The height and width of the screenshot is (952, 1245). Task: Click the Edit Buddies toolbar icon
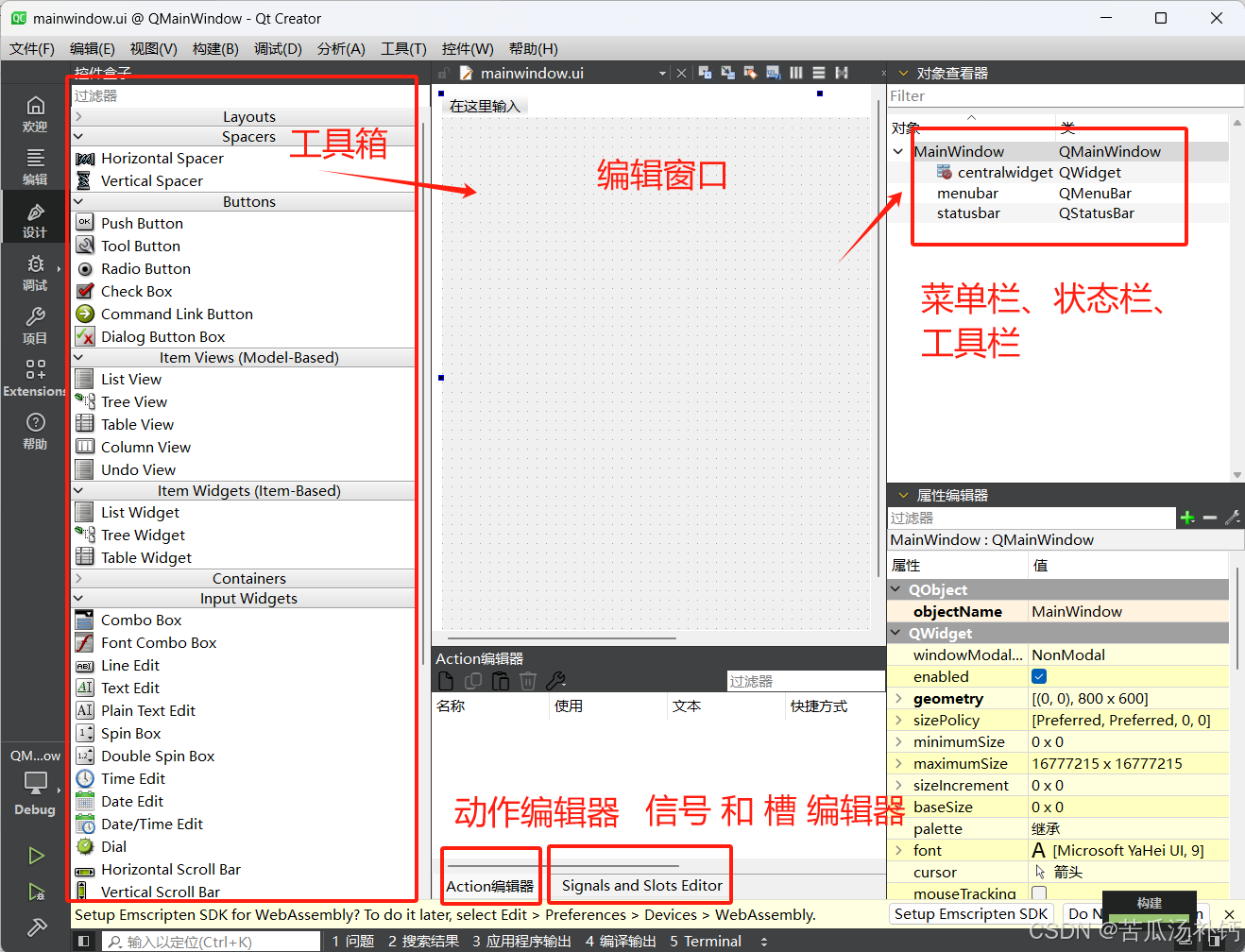(750, 73)
